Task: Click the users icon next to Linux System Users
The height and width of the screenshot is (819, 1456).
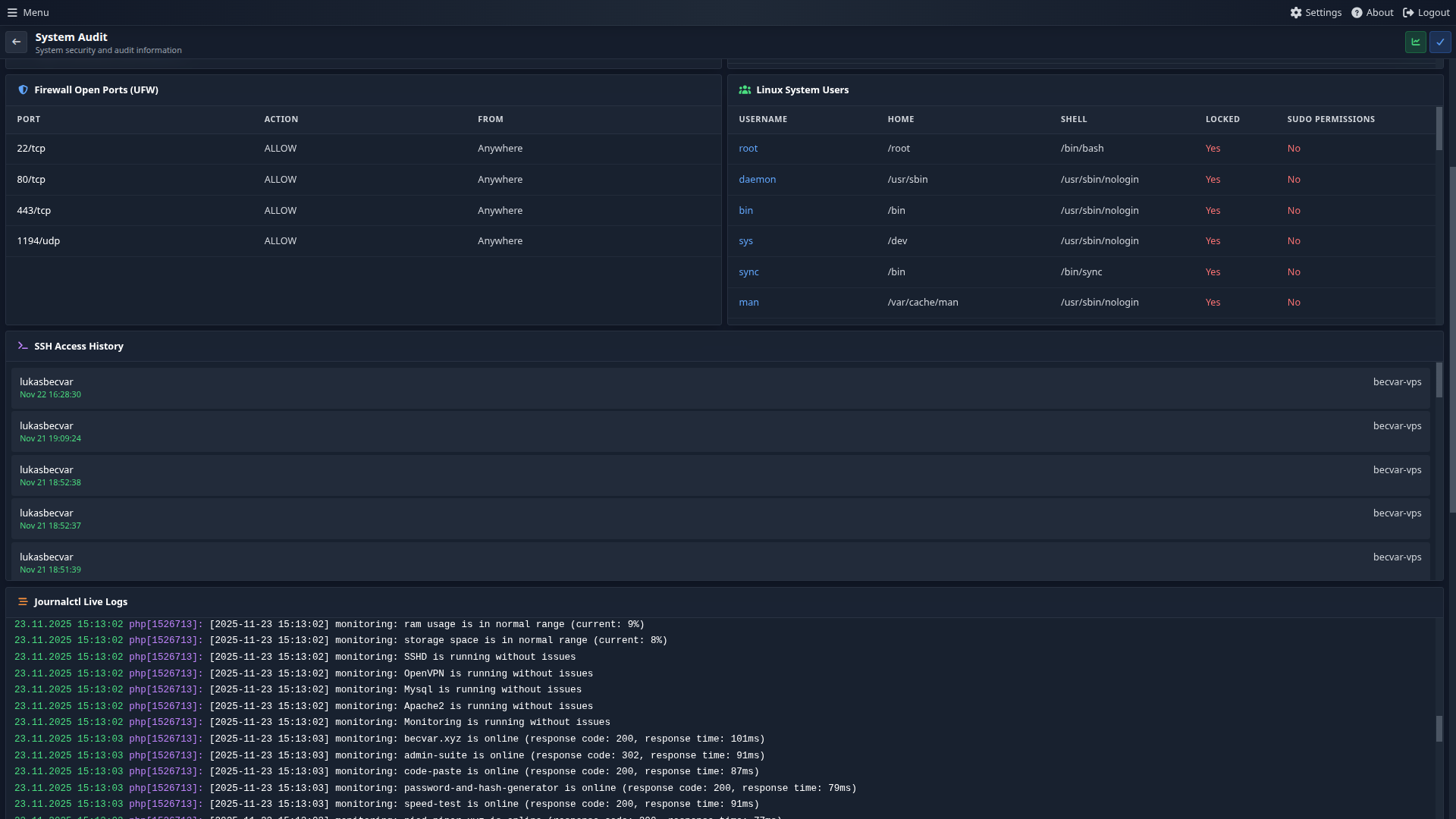Action: click(x=745, y=89)
